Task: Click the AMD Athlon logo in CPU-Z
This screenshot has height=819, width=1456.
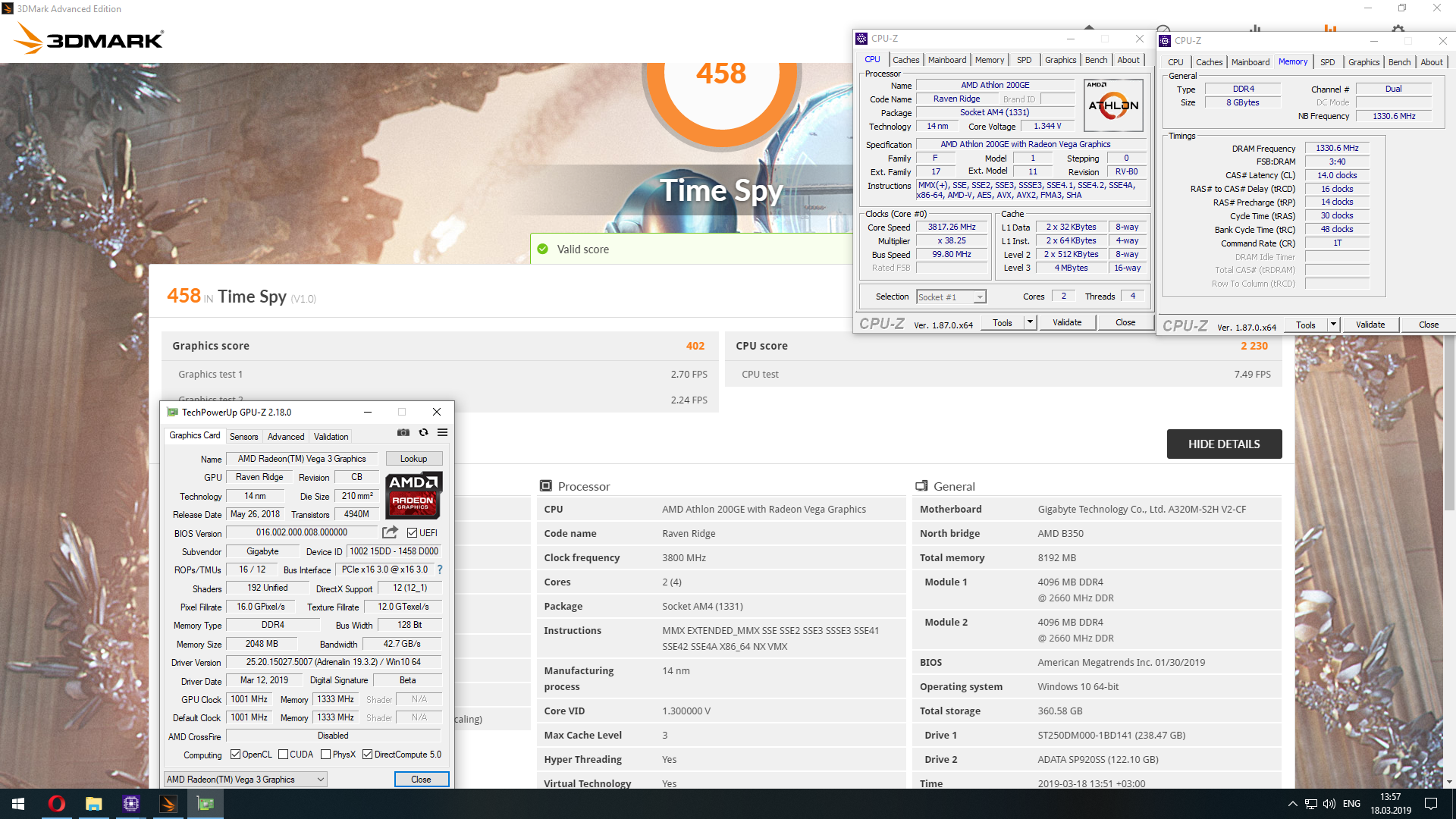Action: coord(1113,105)
